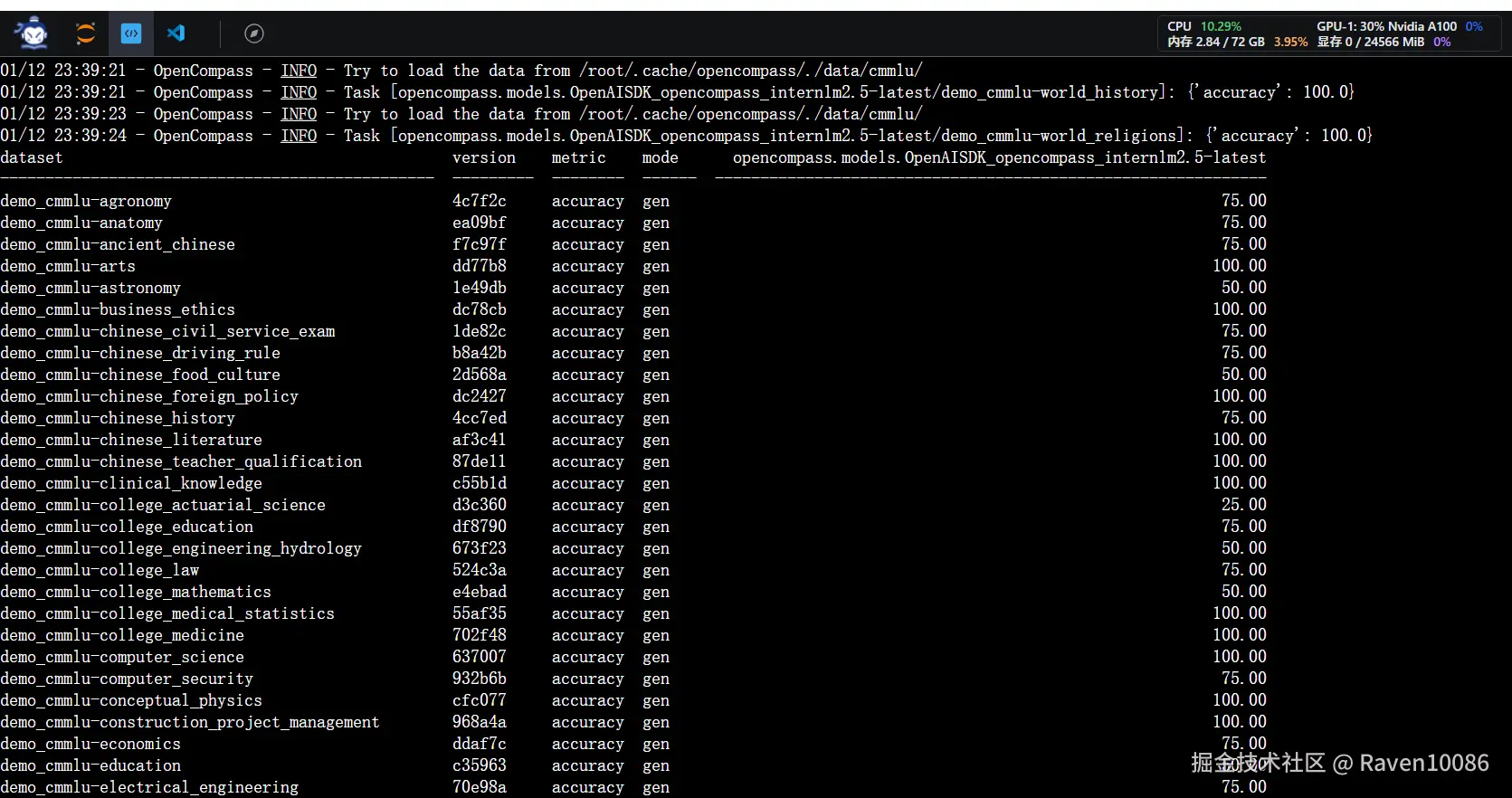Click the 'metric' column header
The height and width of the screenshot is (798, 1512).
[x=579, y=157]
